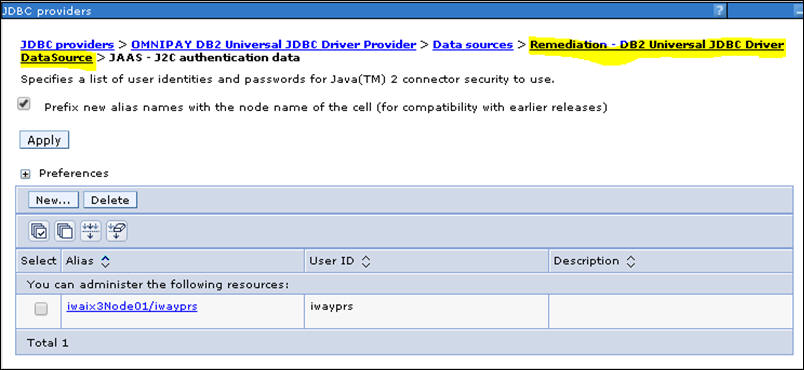The height and width of the screenshot is (370, 804).
Task: Click the Total 1 footer text
Action: (x=48, y=343)
